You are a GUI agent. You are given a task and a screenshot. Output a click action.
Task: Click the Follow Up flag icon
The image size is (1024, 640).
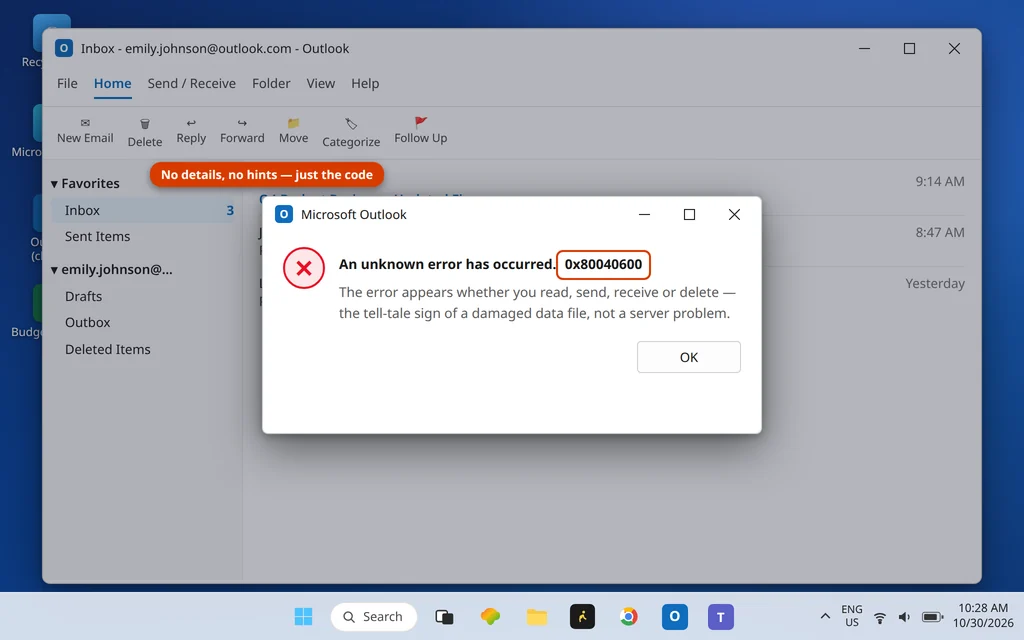(421, 122)
